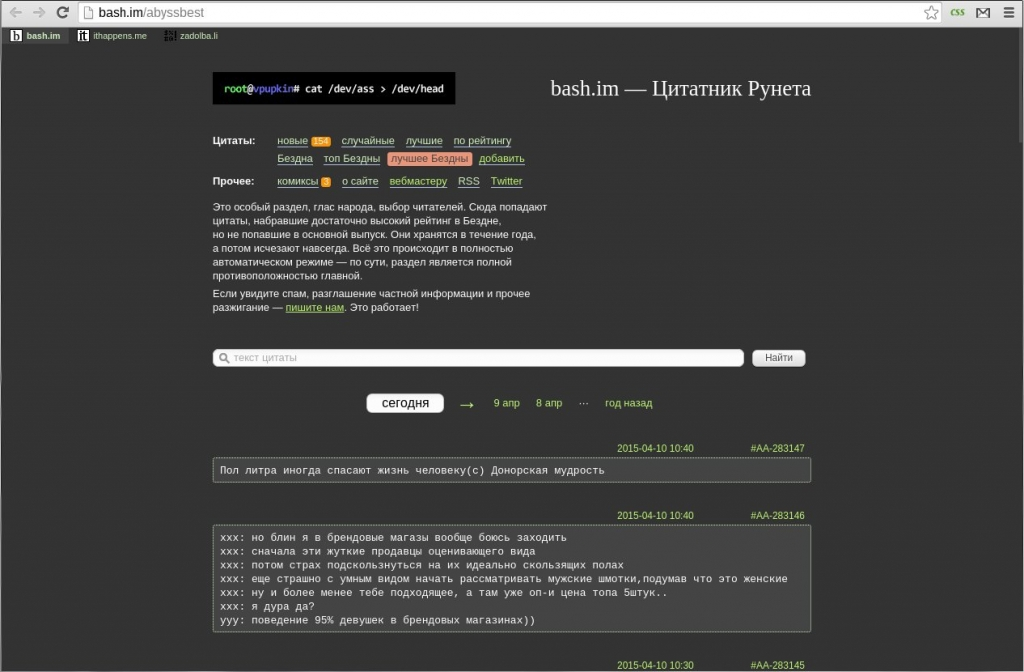Select the highlighted лучшее Бездны item
Image resolution: width=1024 pixels, height=672 pixels.
point(430,159)
